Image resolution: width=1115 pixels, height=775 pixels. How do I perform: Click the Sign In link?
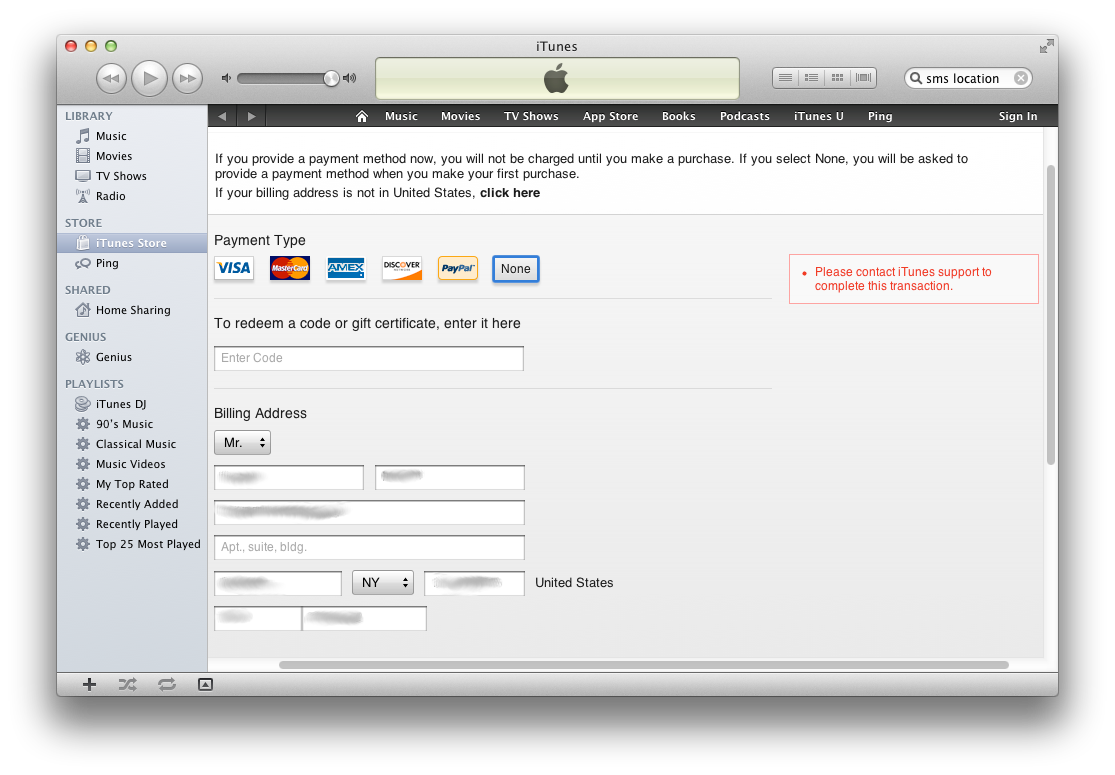tap(1018, 116)
